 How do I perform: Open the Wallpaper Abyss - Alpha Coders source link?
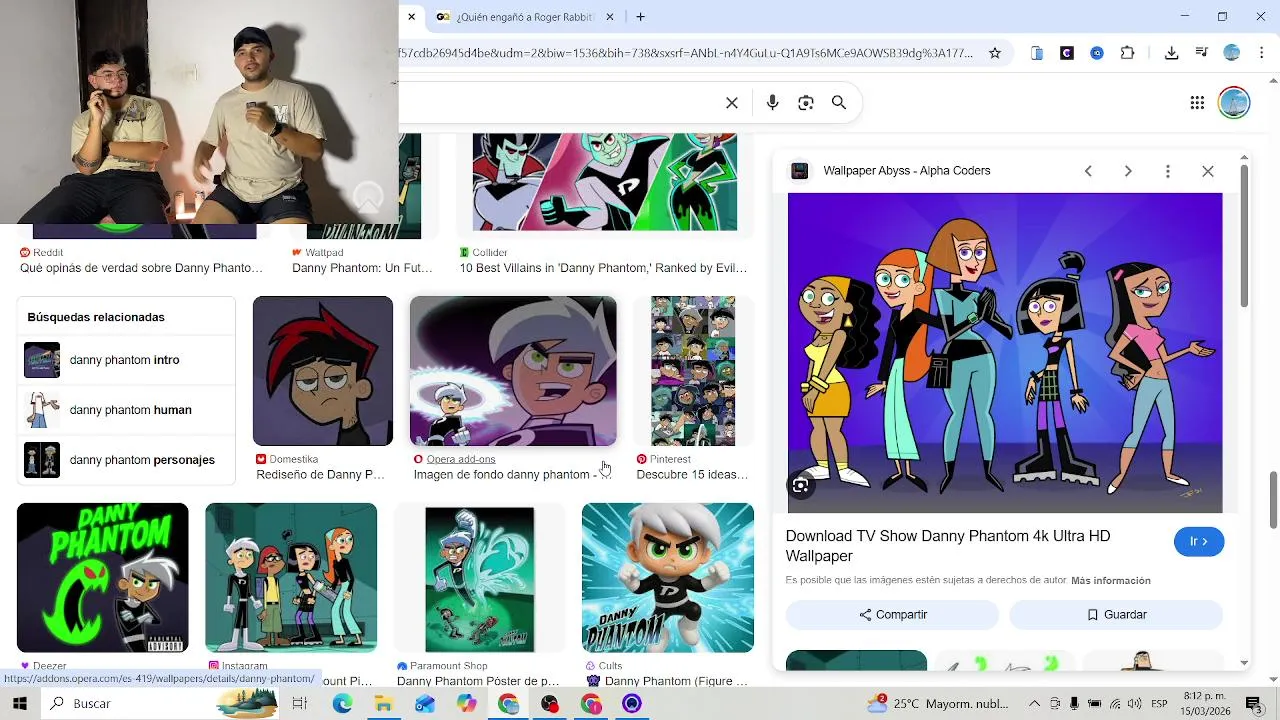pos(906,171)
